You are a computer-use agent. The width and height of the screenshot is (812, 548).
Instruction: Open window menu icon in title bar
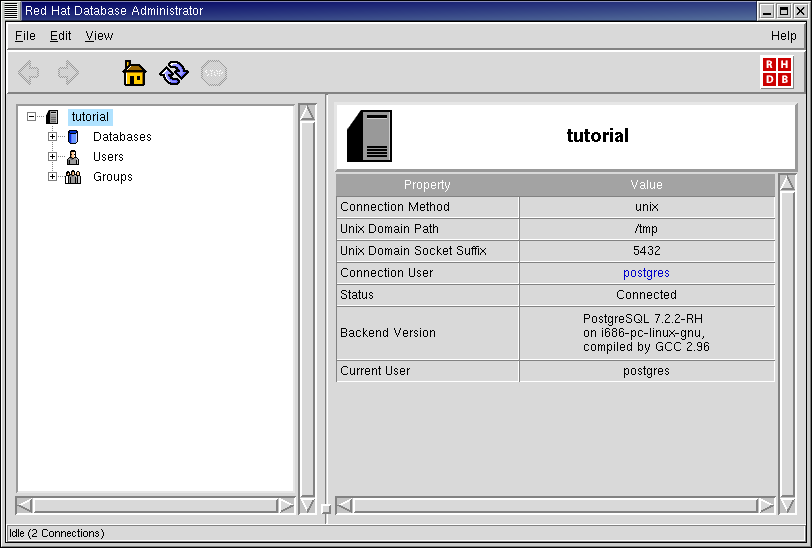[x=11, y=10]
